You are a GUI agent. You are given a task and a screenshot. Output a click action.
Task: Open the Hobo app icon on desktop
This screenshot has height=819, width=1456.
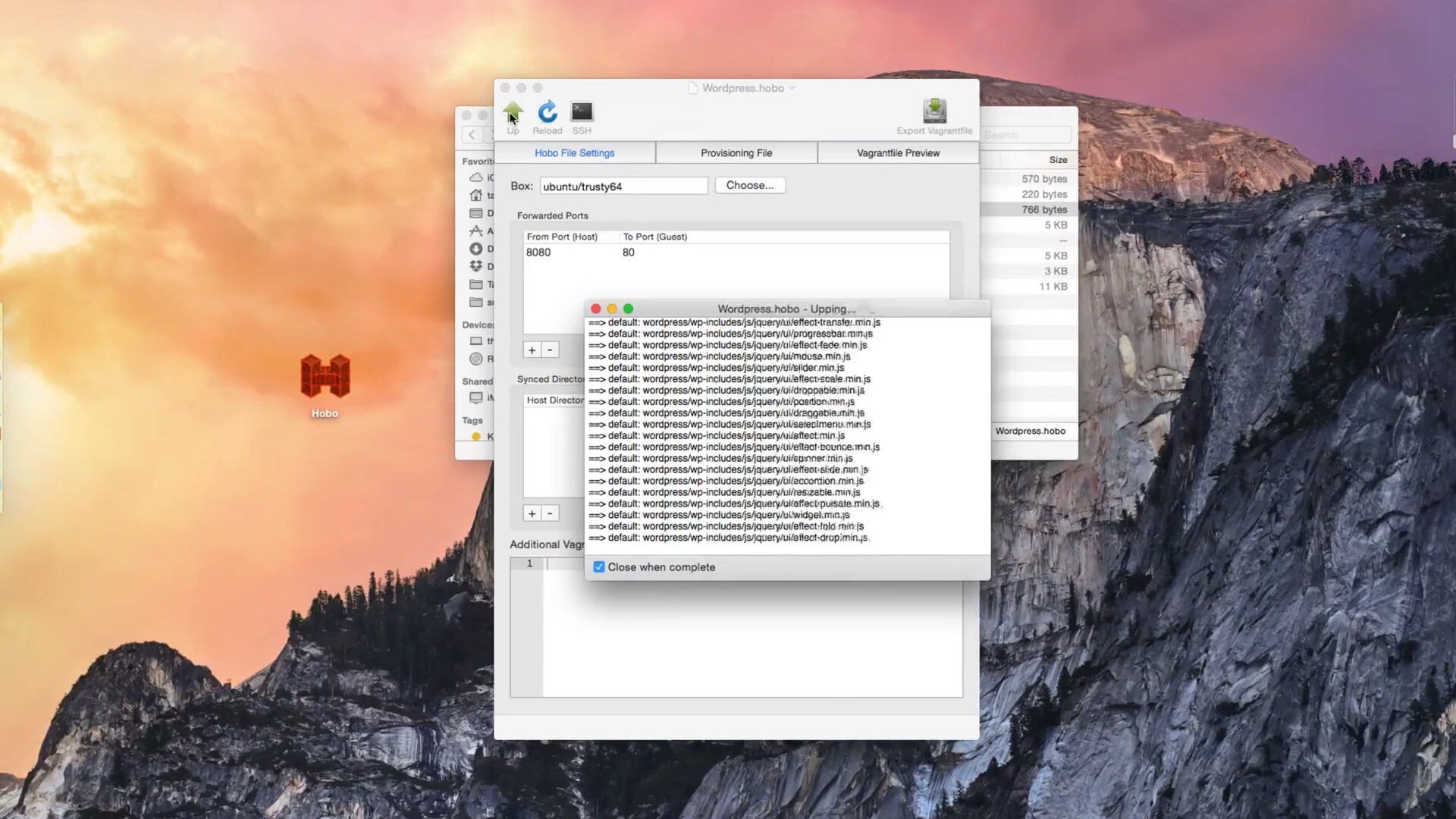(x=325, y=376)
